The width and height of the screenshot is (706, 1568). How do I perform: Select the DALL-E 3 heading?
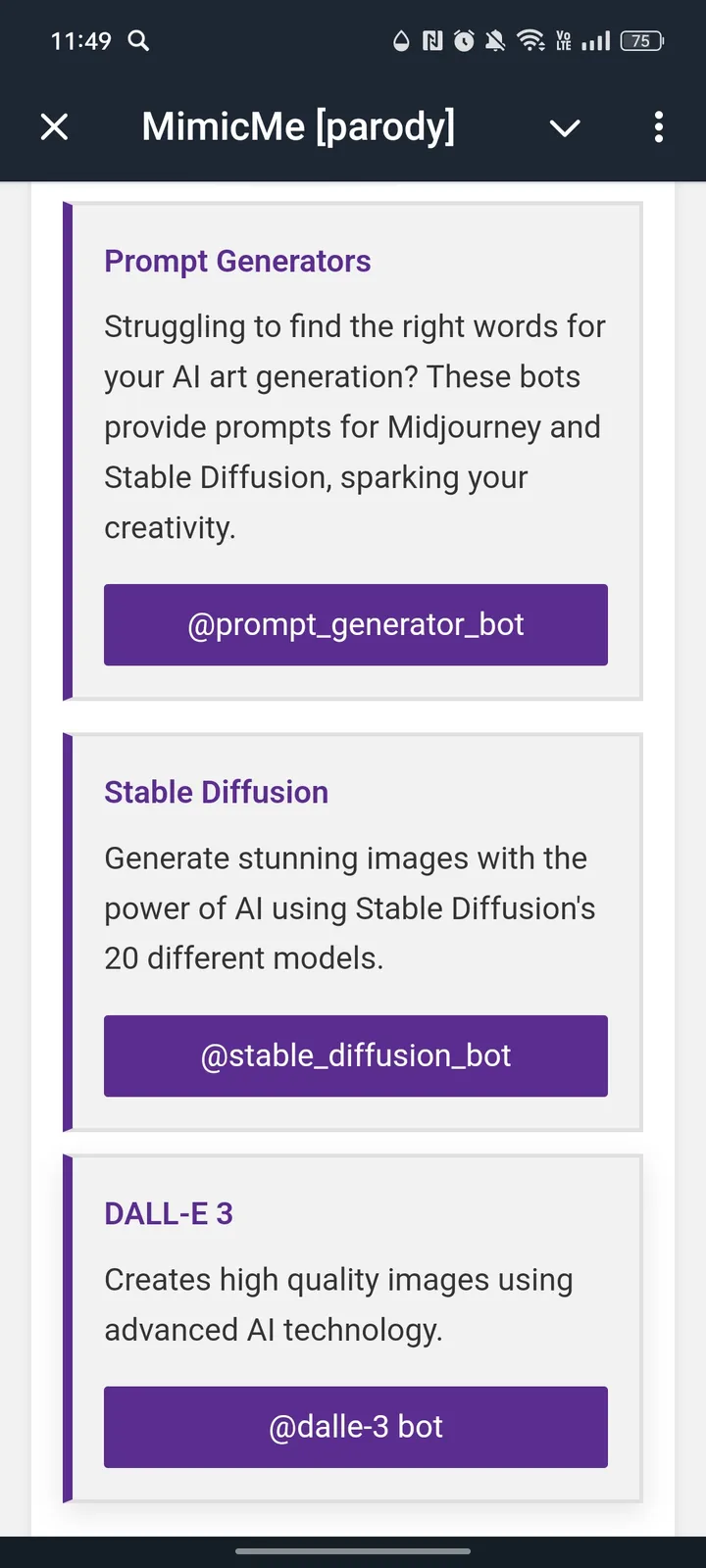(169, 1213)
